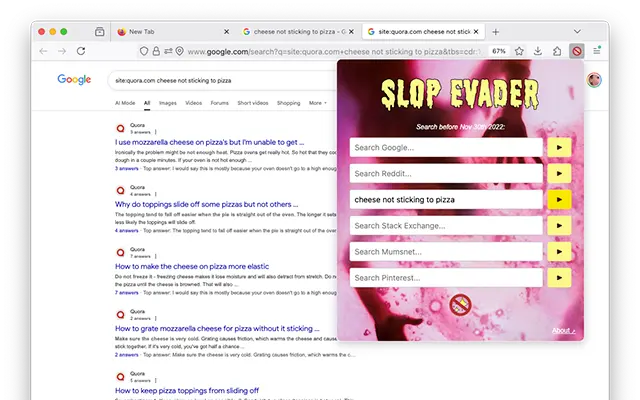640x400 pixels.
Task: Click the Slop Evader logo badge in popup
Action: pyautogui.click(x=460, y=304)
